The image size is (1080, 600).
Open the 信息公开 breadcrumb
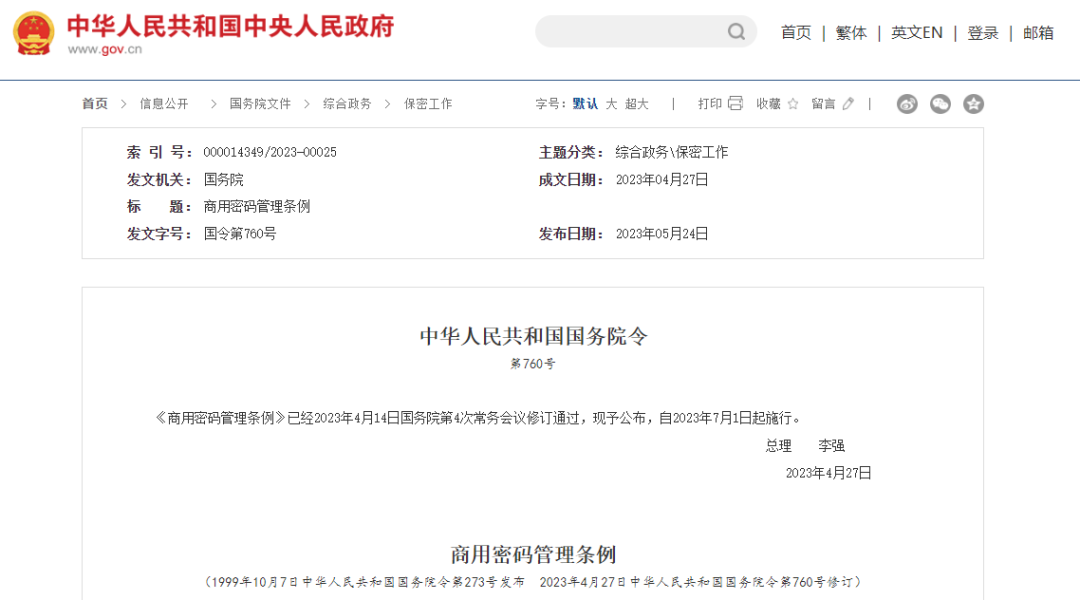[x=164, y=104]
